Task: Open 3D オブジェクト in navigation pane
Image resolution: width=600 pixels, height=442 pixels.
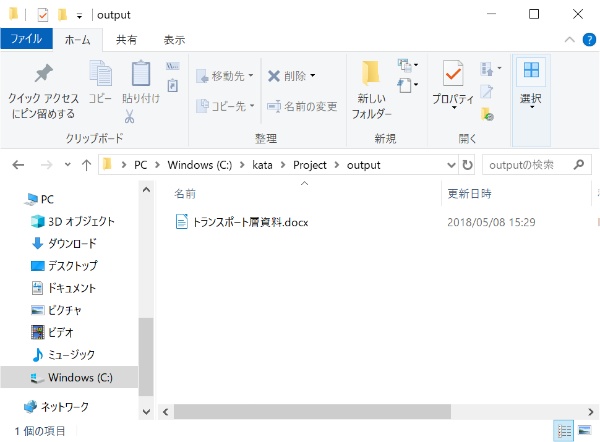Action: 73,221
